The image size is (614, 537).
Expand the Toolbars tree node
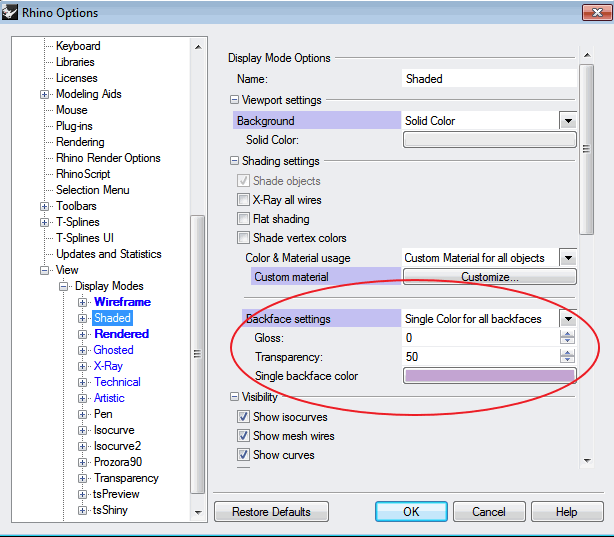pos(44,206)
